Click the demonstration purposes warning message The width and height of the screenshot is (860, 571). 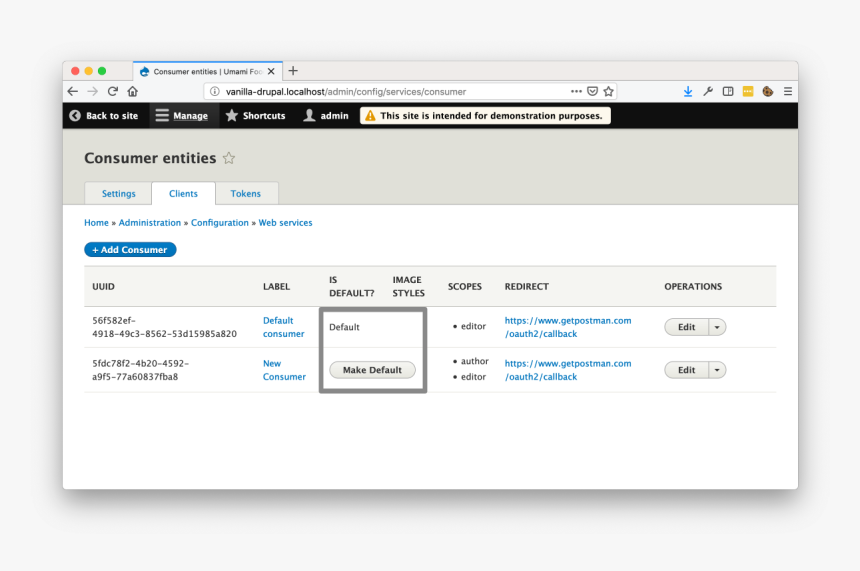(485, 116)
